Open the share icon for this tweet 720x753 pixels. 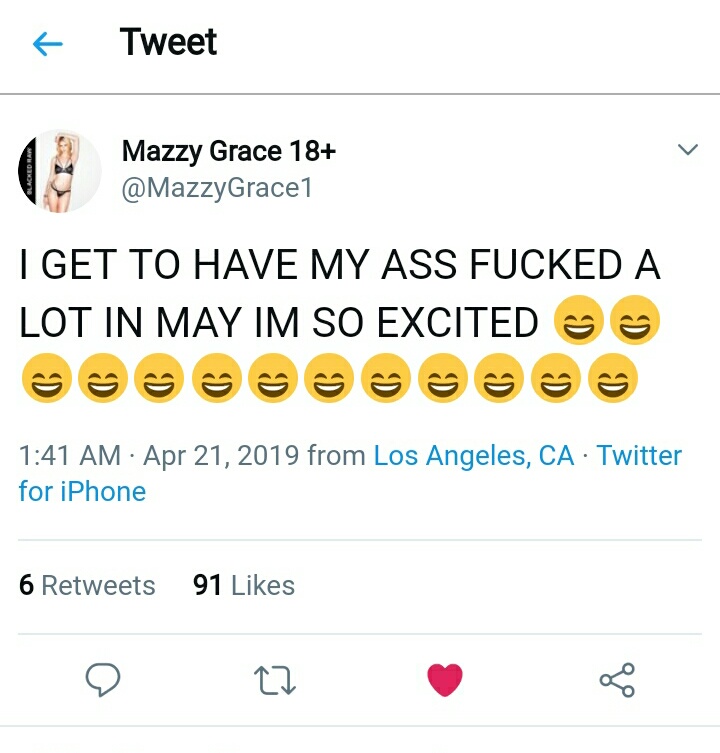[616, 681]
